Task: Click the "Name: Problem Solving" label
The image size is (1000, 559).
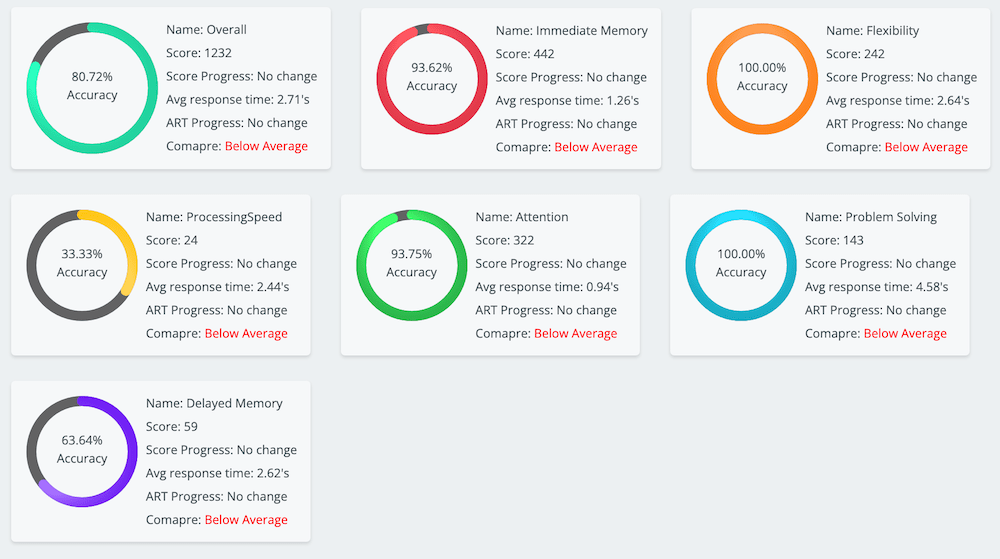Action: coord(869,217)
